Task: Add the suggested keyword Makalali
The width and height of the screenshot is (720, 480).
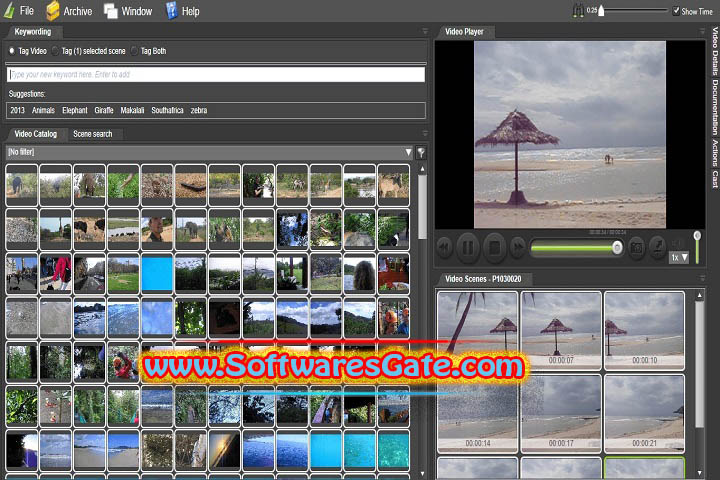Action: point(132,110)
